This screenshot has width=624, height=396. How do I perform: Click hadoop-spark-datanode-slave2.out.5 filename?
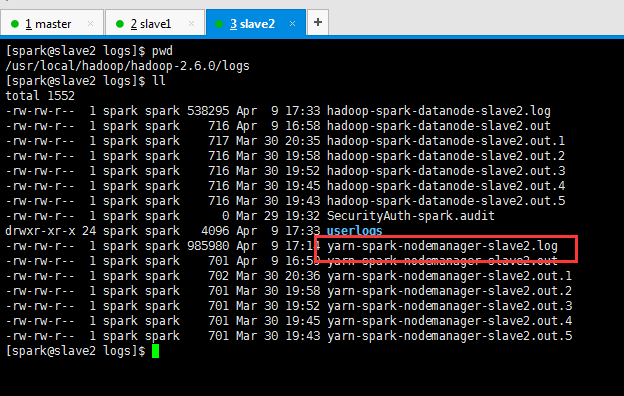(446, 201)
